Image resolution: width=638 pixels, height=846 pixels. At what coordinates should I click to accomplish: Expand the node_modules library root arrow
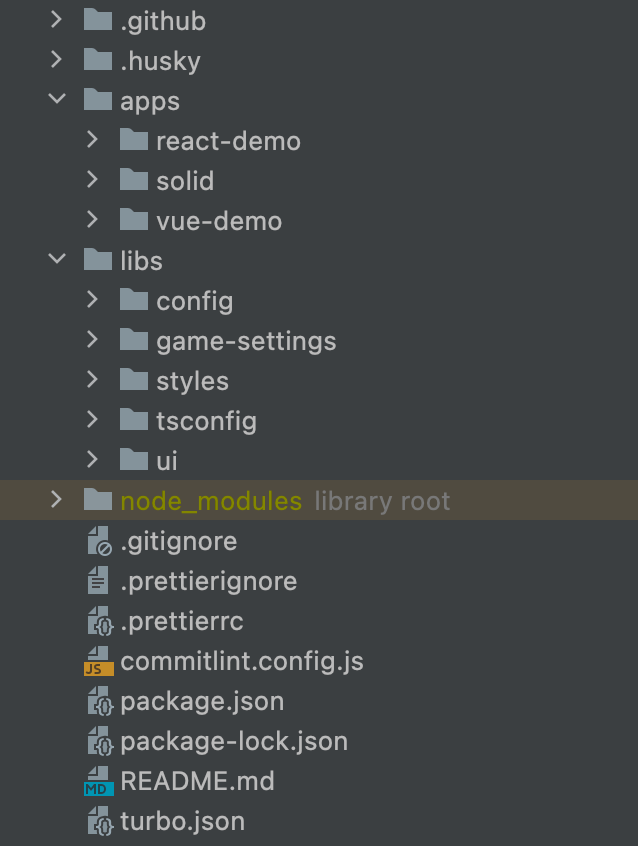click(x=58, y=500)
